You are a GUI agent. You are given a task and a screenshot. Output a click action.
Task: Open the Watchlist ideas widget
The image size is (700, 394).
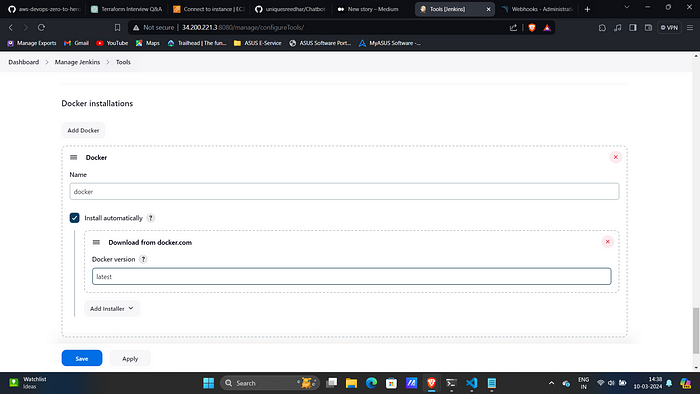tap(28, 382)
